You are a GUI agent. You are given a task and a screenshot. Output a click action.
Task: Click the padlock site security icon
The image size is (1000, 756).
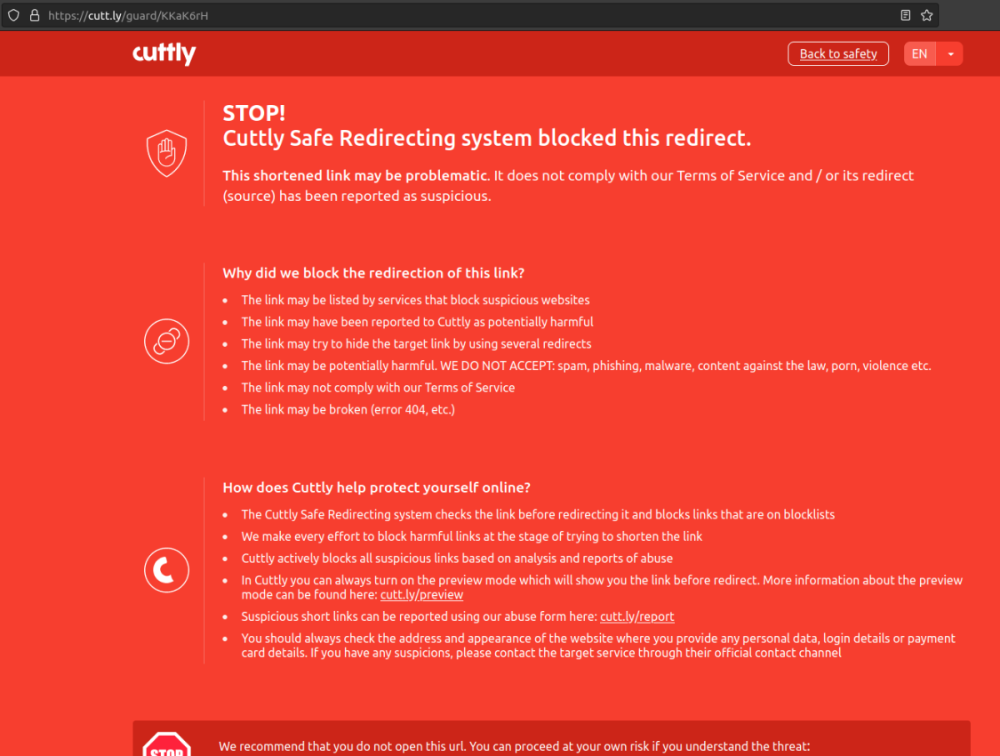tap(34, 16)
